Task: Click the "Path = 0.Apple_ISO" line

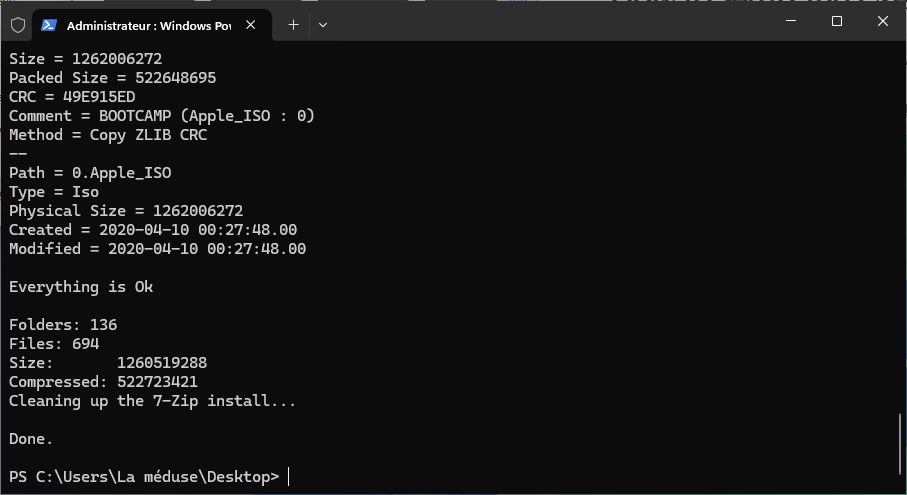Action: point(90,173)
